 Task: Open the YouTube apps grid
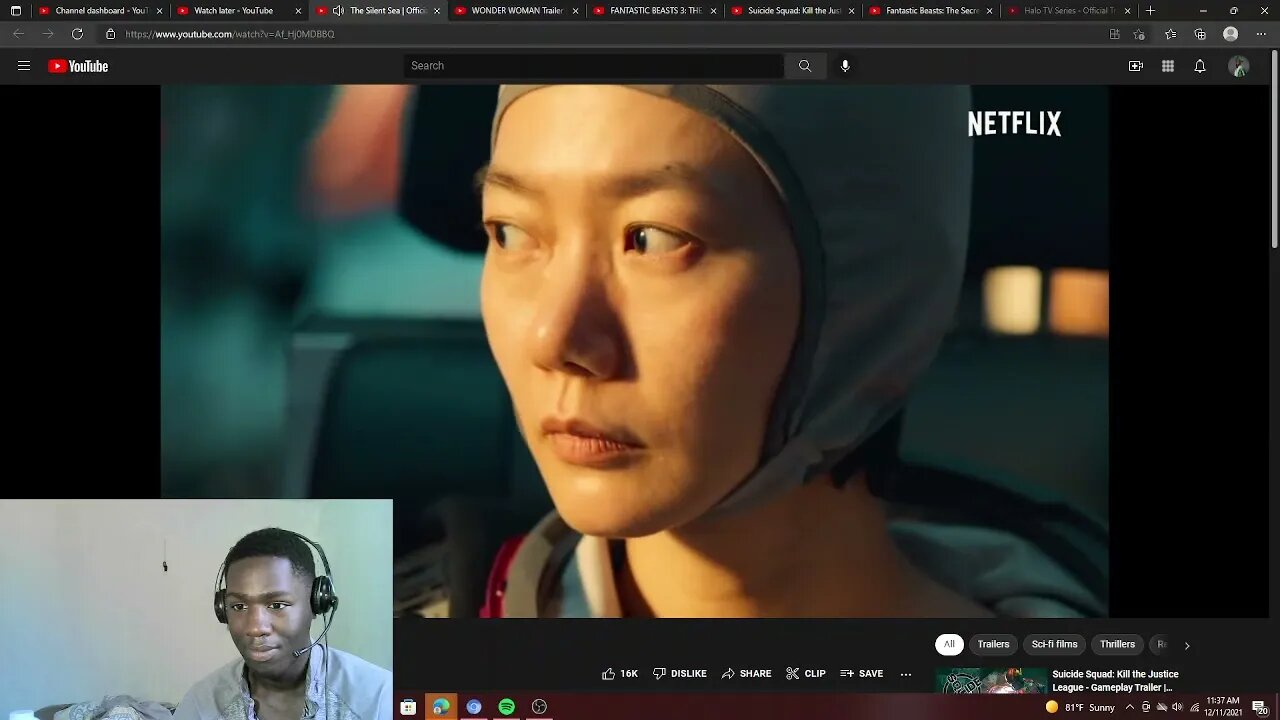1168,66
